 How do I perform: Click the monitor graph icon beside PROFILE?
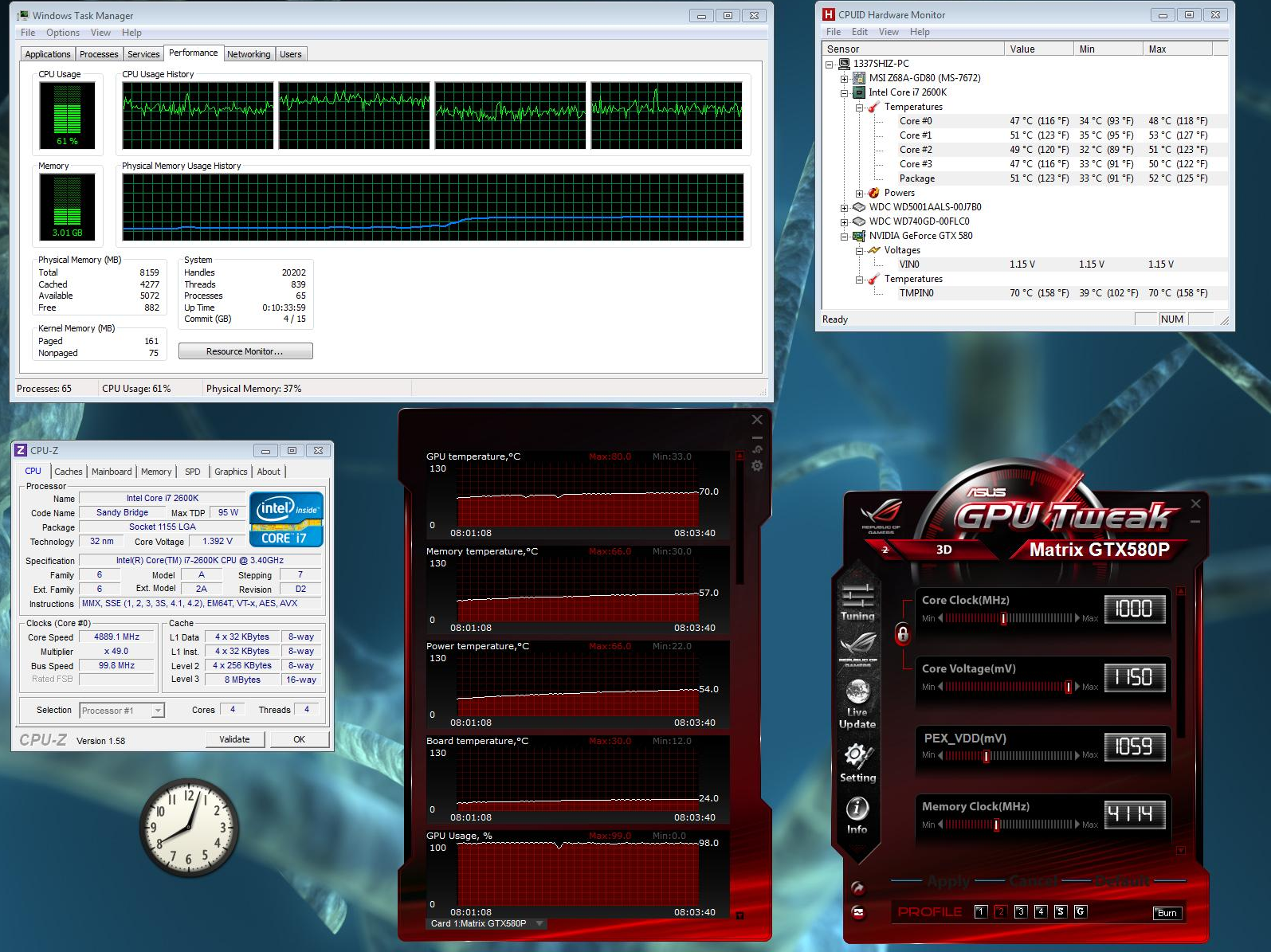tap(858, 912)
